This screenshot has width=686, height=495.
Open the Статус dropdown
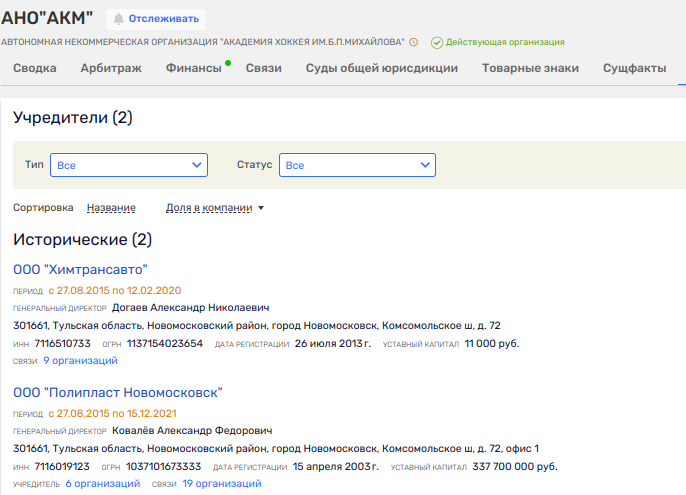coord(357,165)
